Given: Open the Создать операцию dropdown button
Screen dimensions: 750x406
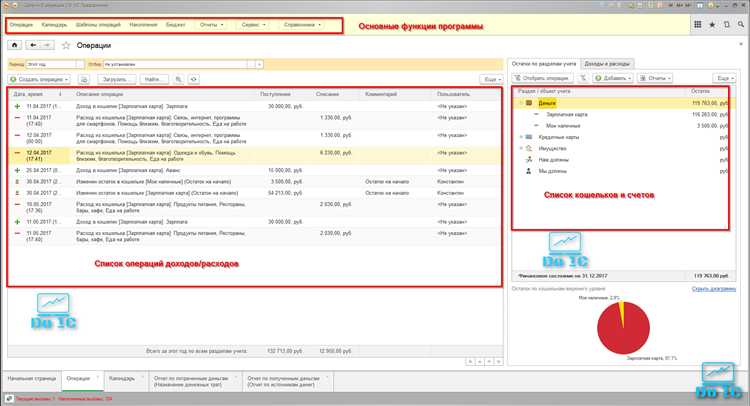Looking at the screenshot, I should 39,79.
